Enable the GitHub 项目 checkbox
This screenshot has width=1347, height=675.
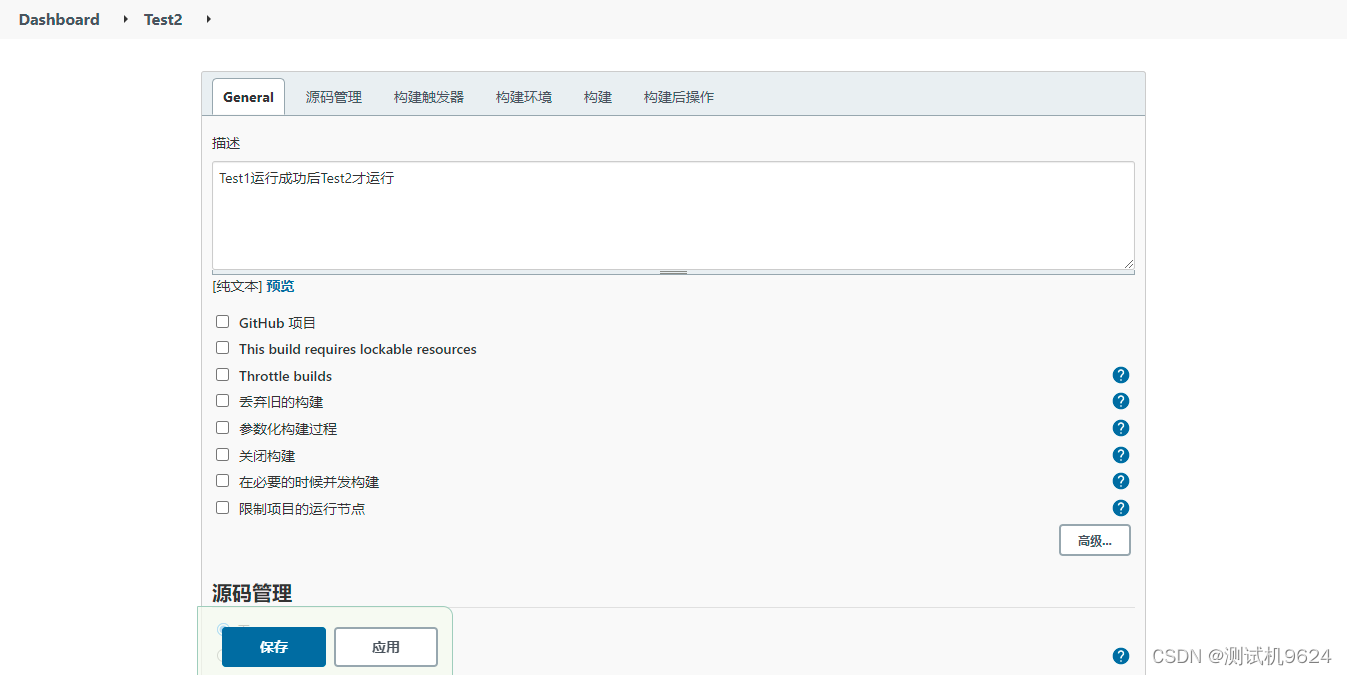tap(222, 322)
